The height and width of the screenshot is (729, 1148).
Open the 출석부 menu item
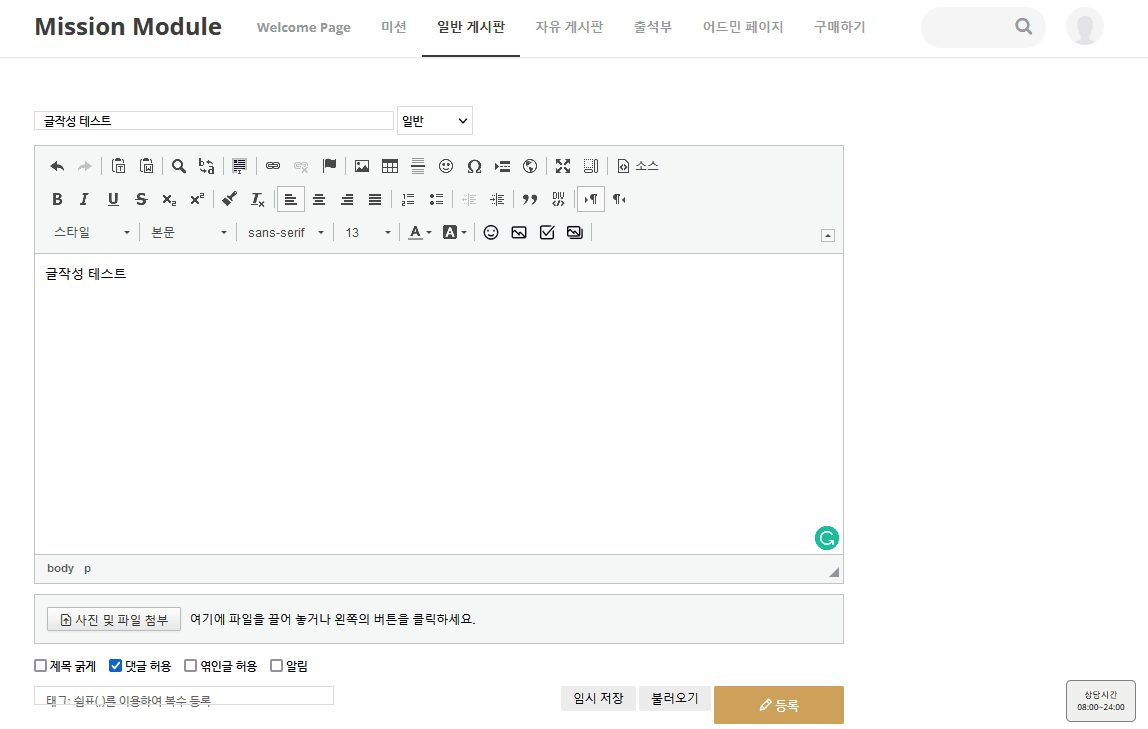tap(652, 27)
